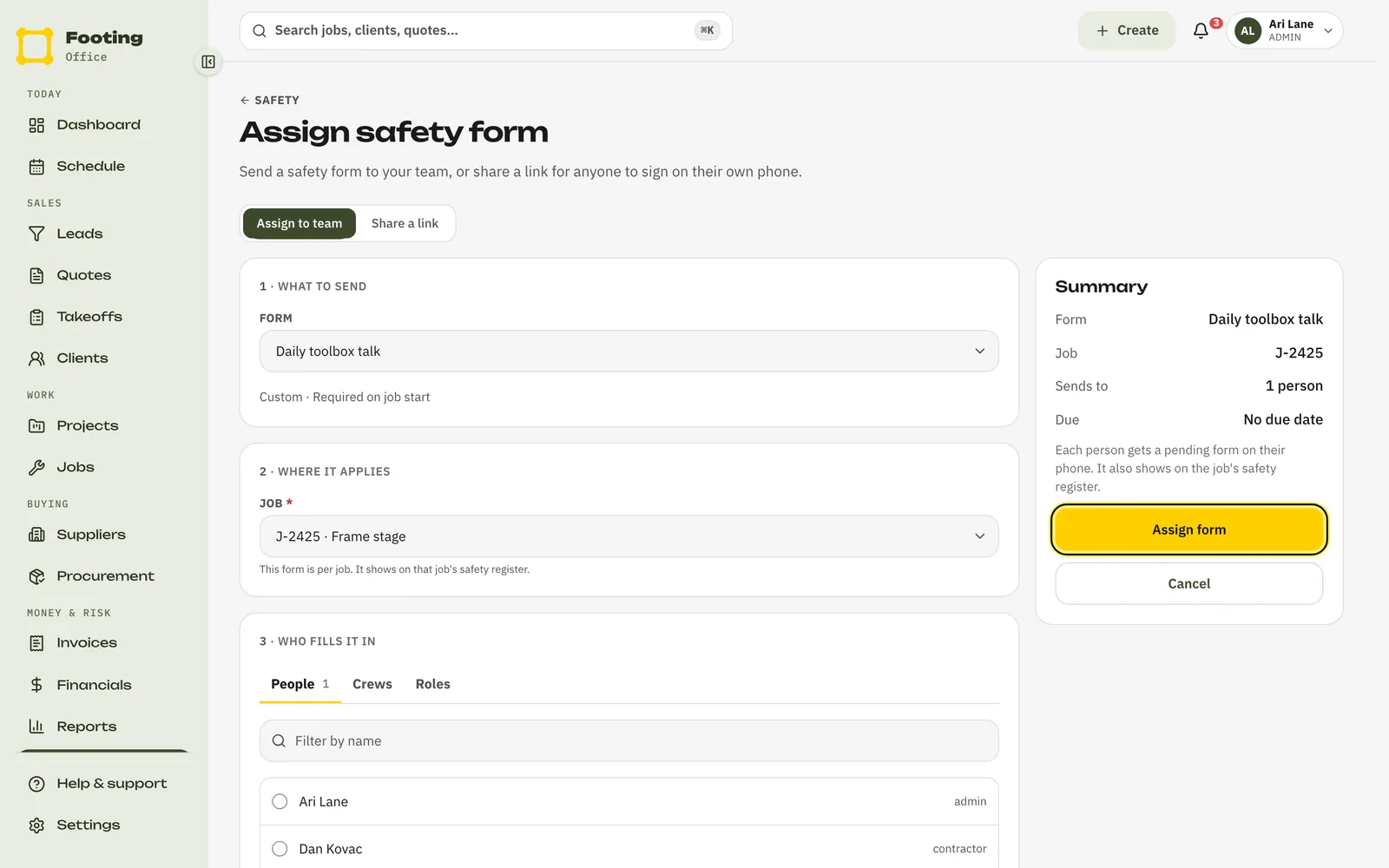
Task: Open the Roles tab
Action: click(x=432, y=684)
